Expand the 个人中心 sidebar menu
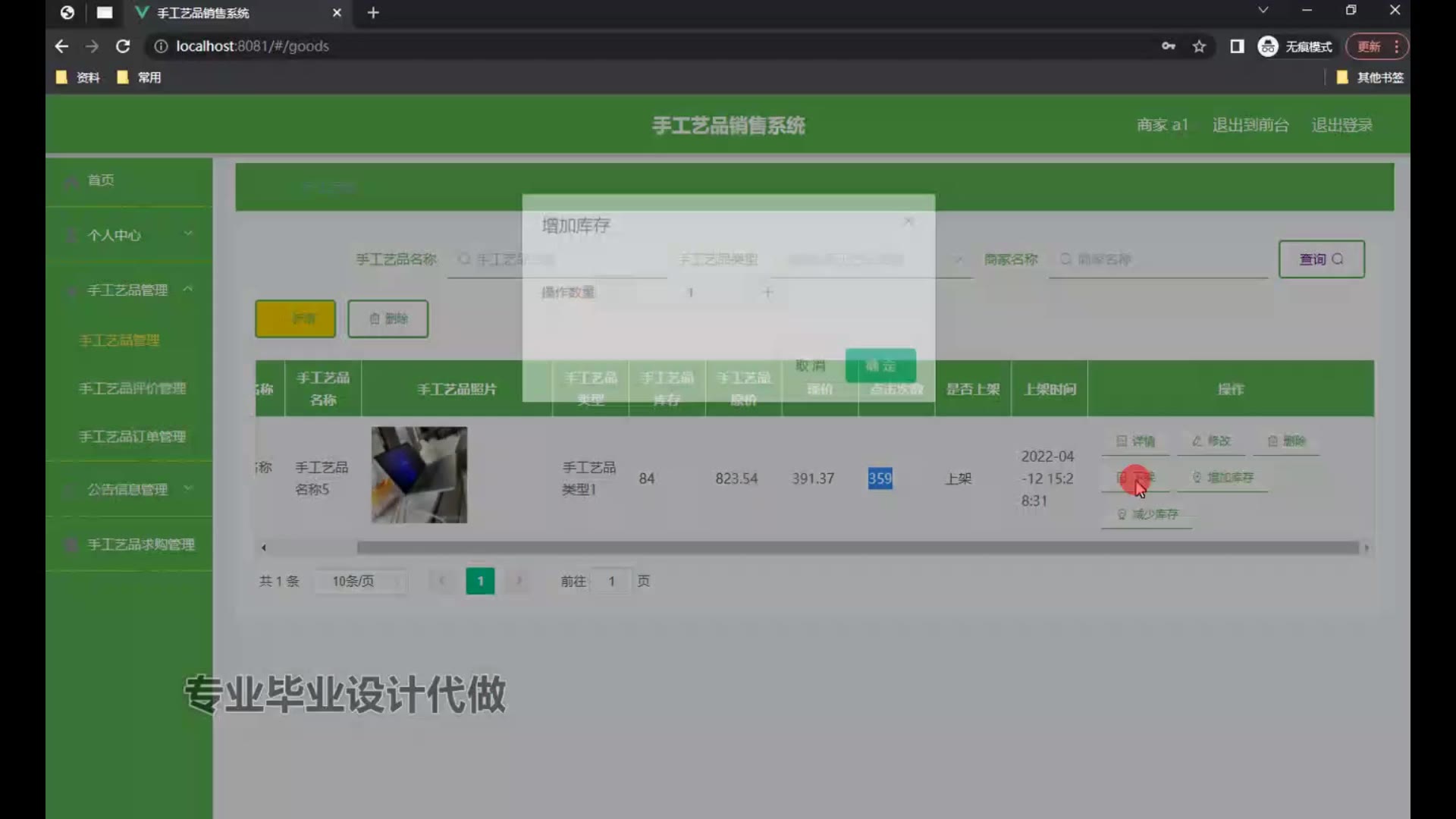 pyautogui.click(x=129, y=235)
